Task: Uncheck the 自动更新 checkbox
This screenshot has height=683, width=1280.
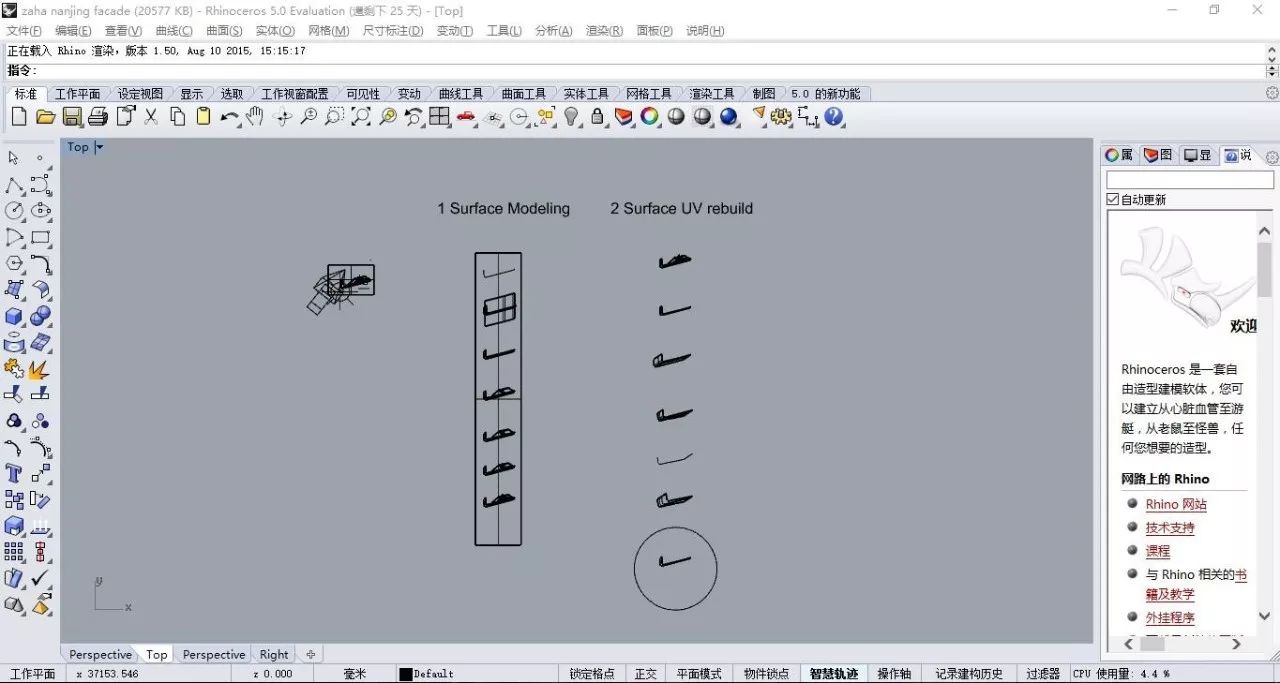Action: click(1113, 200)
